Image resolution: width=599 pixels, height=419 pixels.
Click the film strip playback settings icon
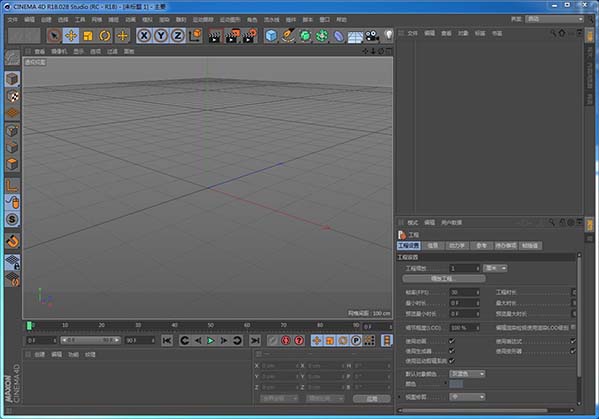(387, 340)
